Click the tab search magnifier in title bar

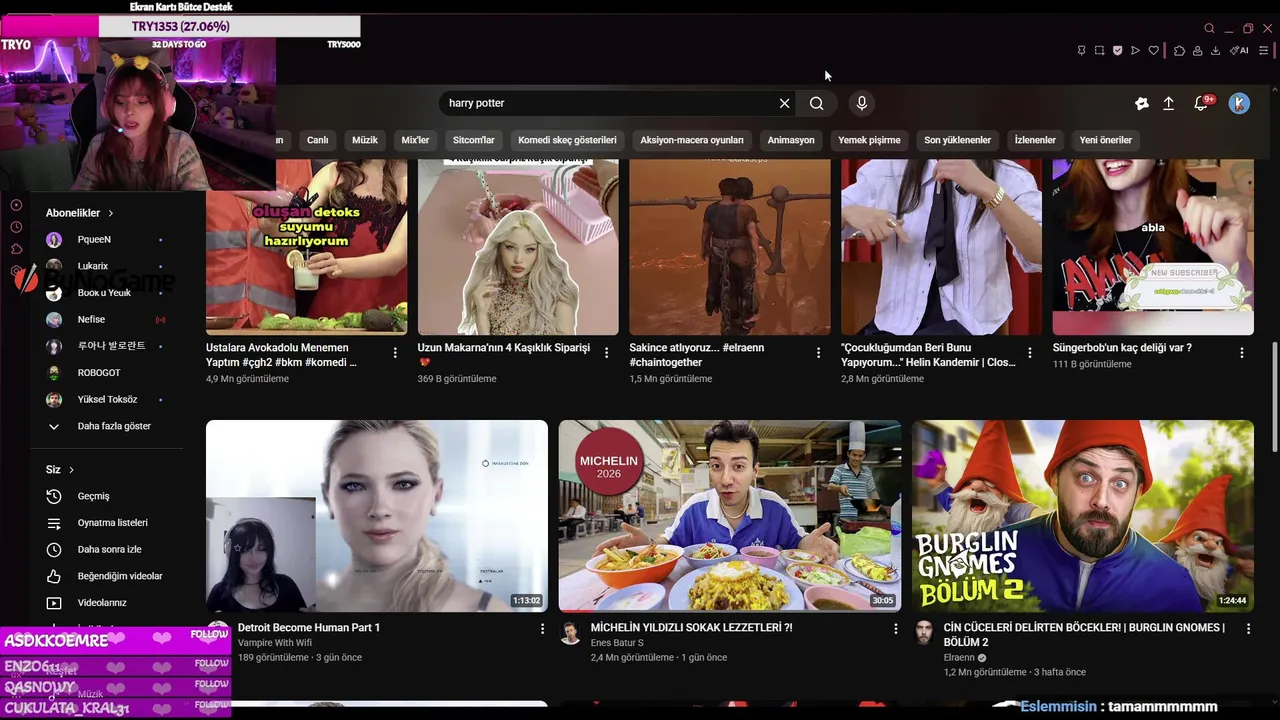click(x=1209, y=28)
